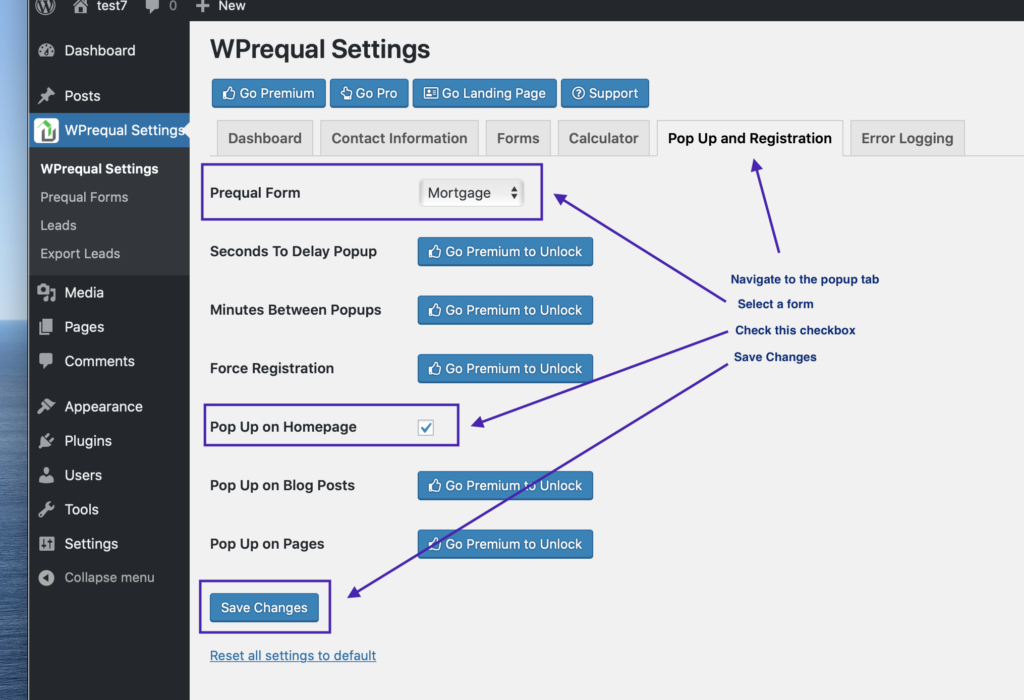Open the Pages menu label
Screen dimensions: 1024x700
(84, 327)
